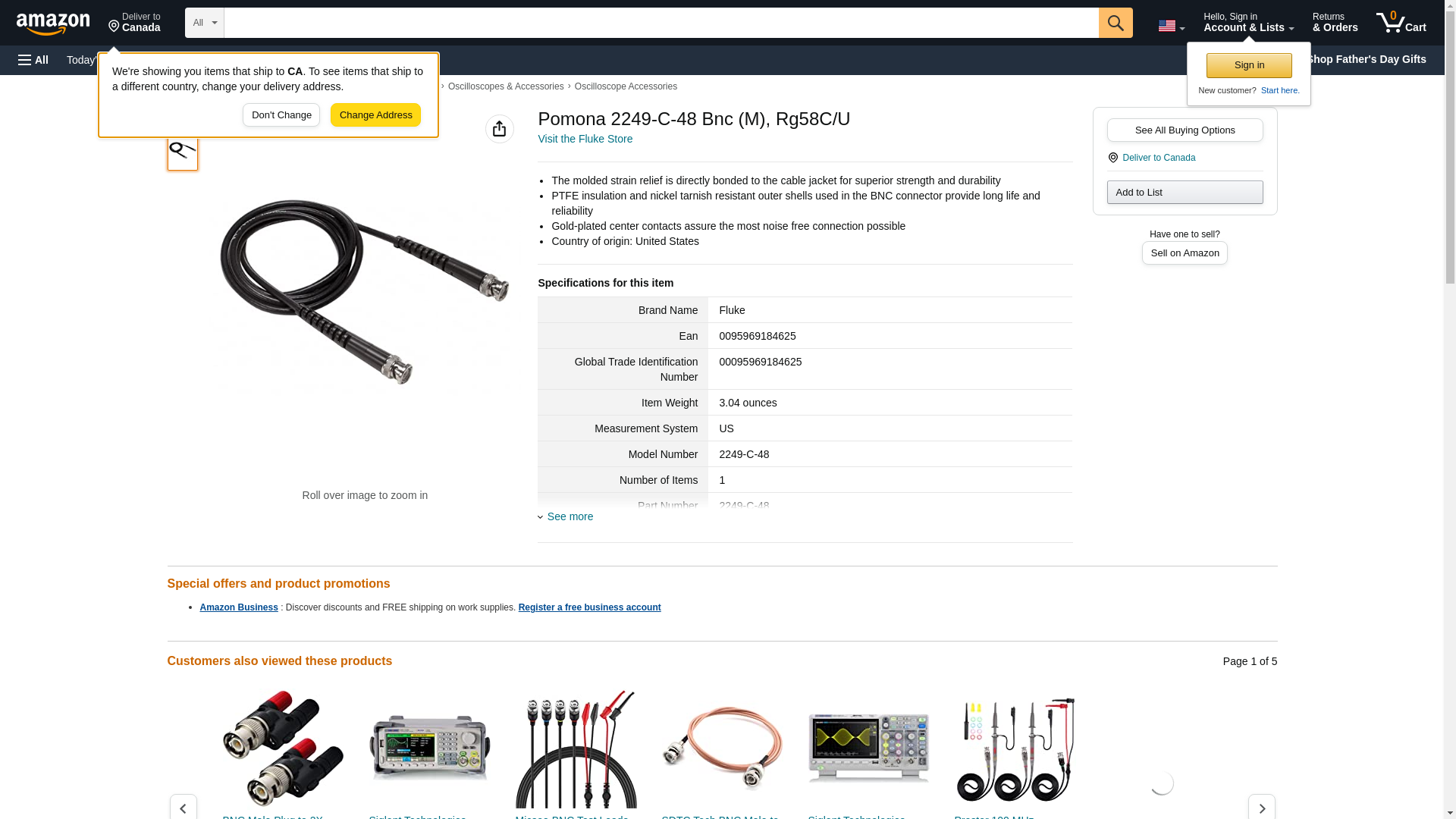This screenshot has height=819, width=1456.
Task: Click the Sign in button
Action: (x=1249, y=65)
